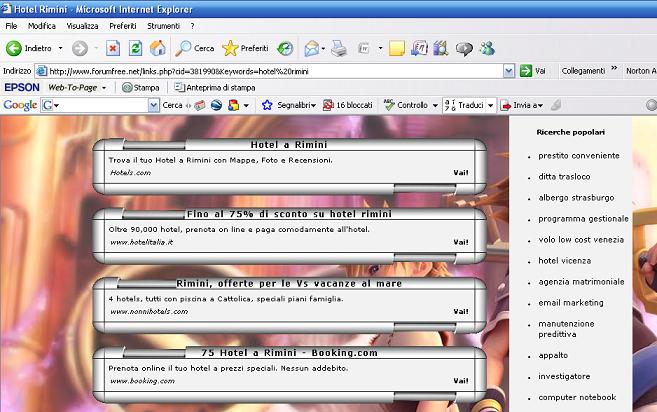This screenshot has height=412, width=657.
Task: Open the Edit icon dropdown arrow
Action: click(380, 49)
